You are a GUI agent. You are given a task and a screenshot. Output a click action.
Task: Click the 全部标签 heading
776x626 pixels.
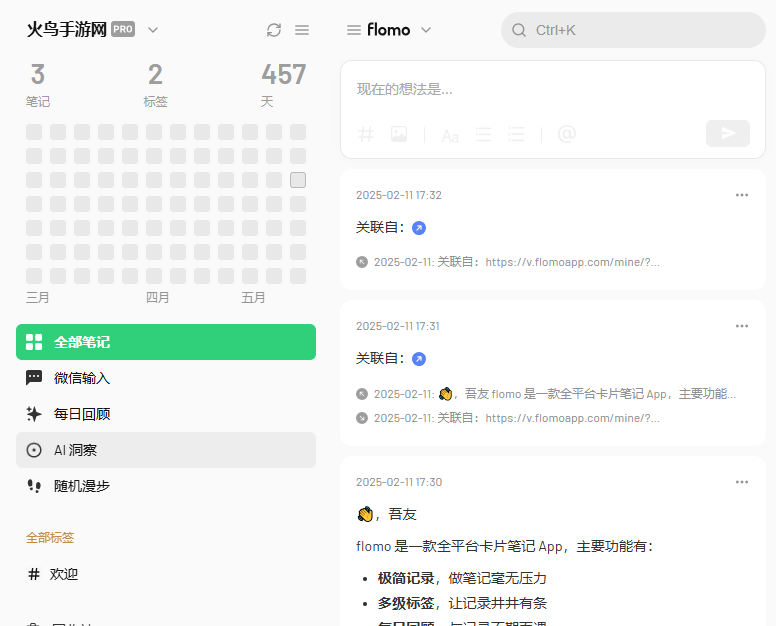pos(50,538)
